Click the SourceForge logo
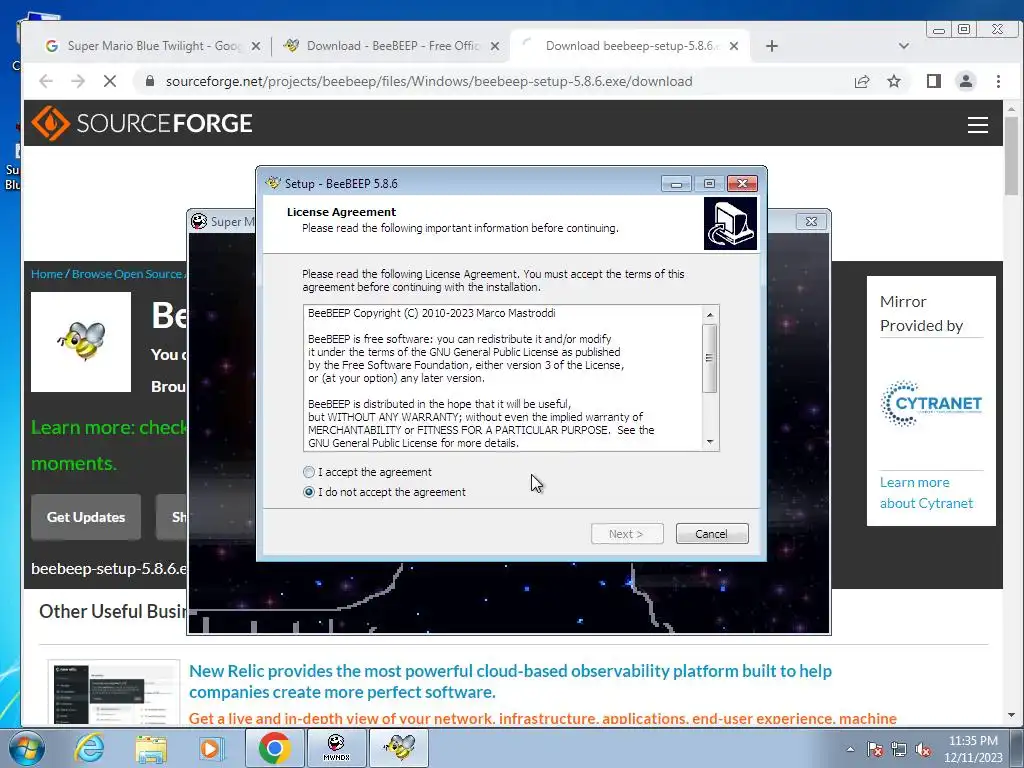Viewport: 1024px width, 768px height. 142,123
